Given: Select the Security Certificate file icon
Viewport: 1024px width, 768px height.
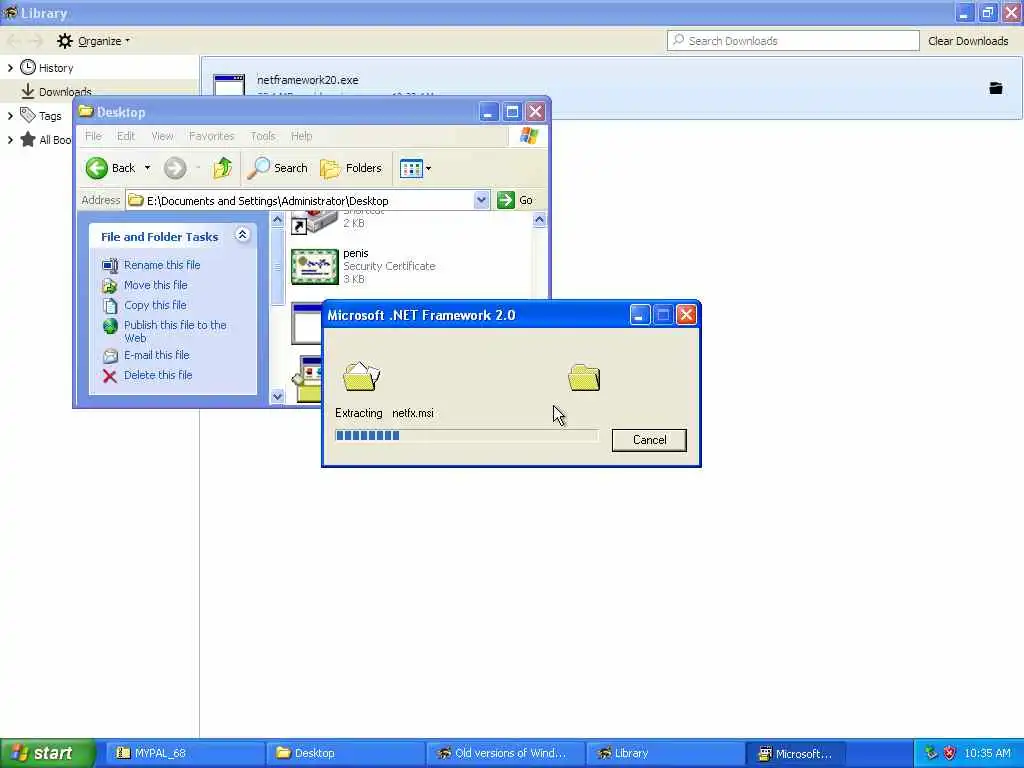Looking at the screenshot, I should pyautogui.click(x=314, y=266).
